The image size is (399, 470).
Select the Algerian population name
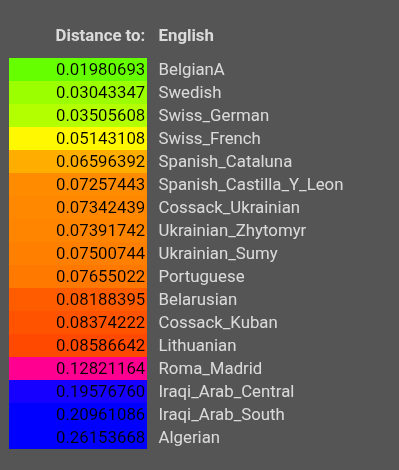(x=189, y=438)
